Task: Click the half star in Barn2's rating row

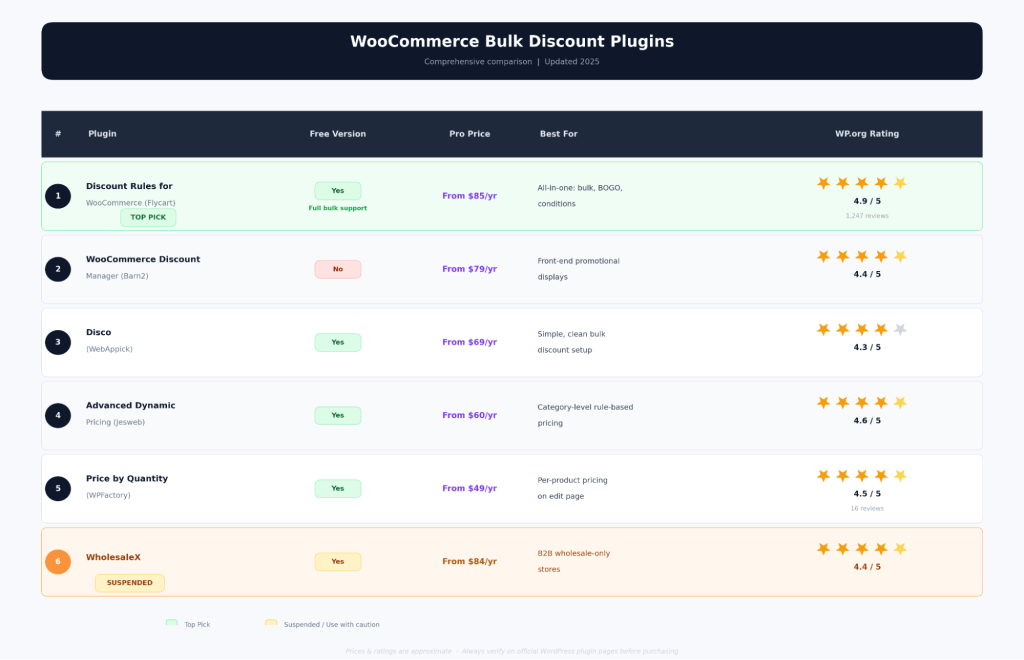Action: (x=900, y=255)
